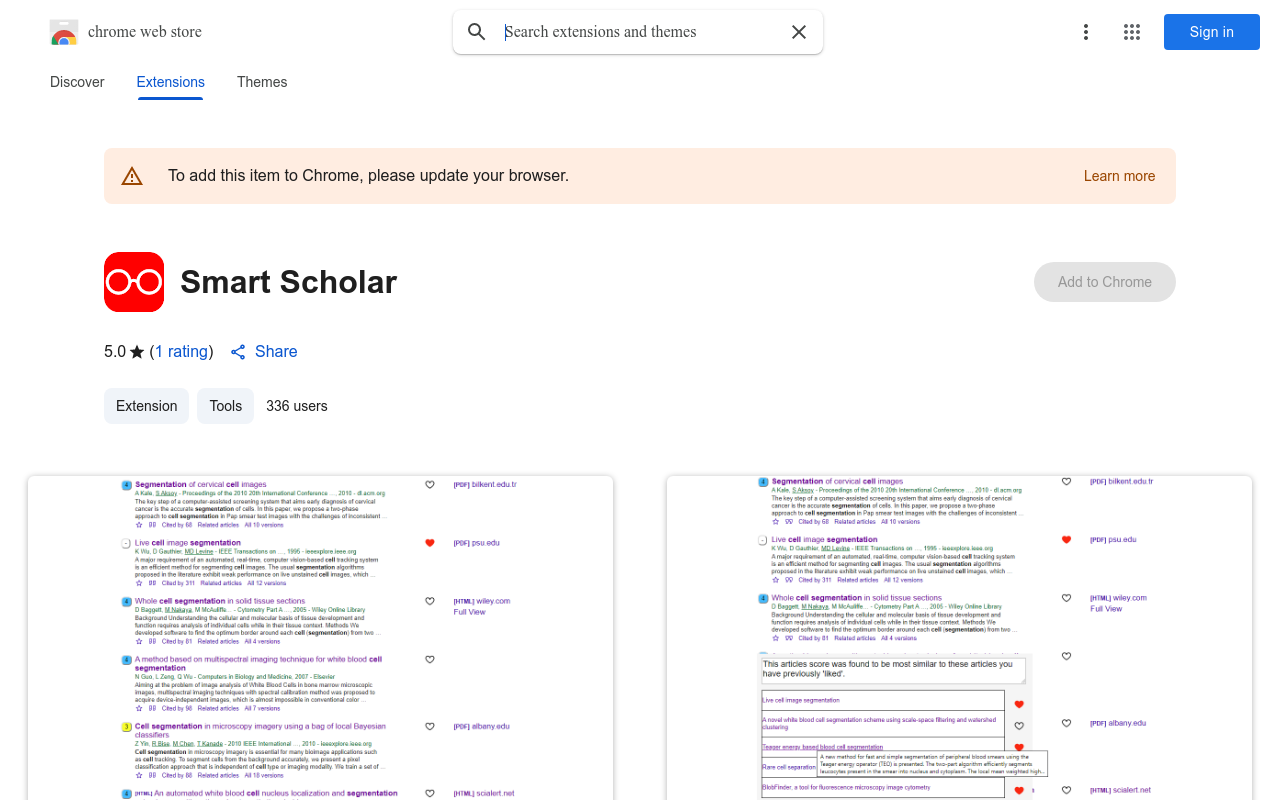Click the warning triangle icon in banner

pos(132,176)
